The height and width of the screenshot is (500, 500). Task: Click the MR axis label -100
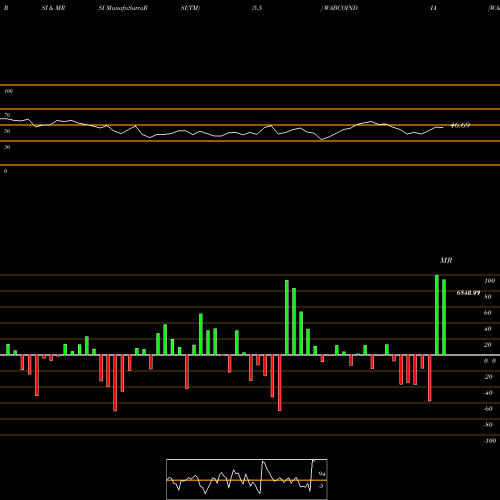point(490,441)
